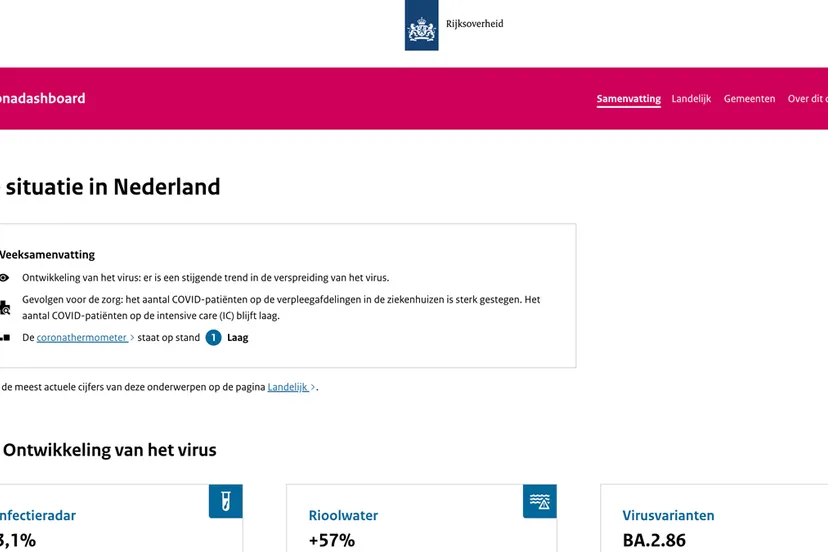This screenshot has height=552, width=828.
Task: Click the wastewater icon on Rioolwater card
Action: (539, 501)
